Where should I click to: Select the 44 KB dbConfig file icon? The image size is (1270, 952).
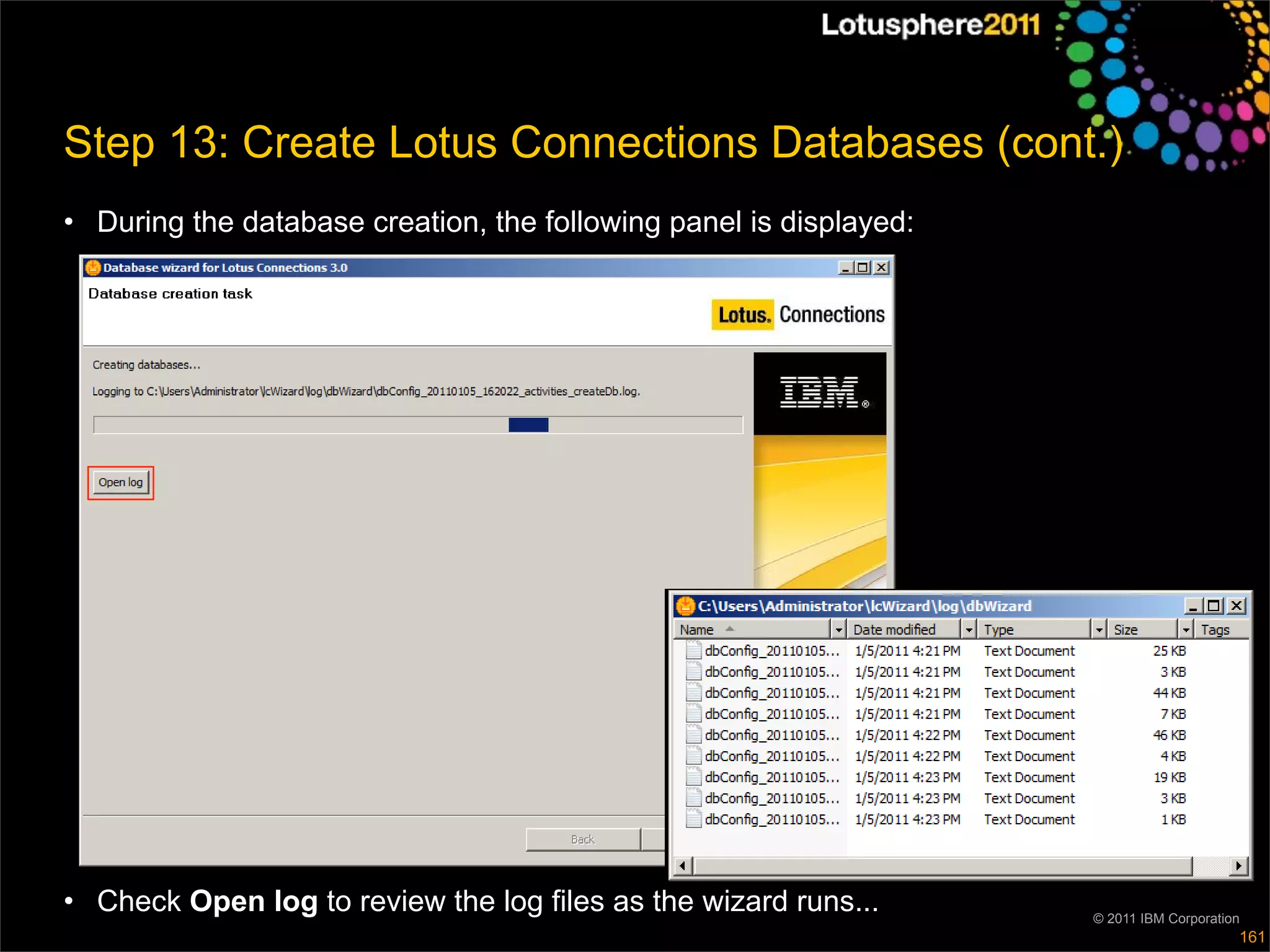point(694,693)
